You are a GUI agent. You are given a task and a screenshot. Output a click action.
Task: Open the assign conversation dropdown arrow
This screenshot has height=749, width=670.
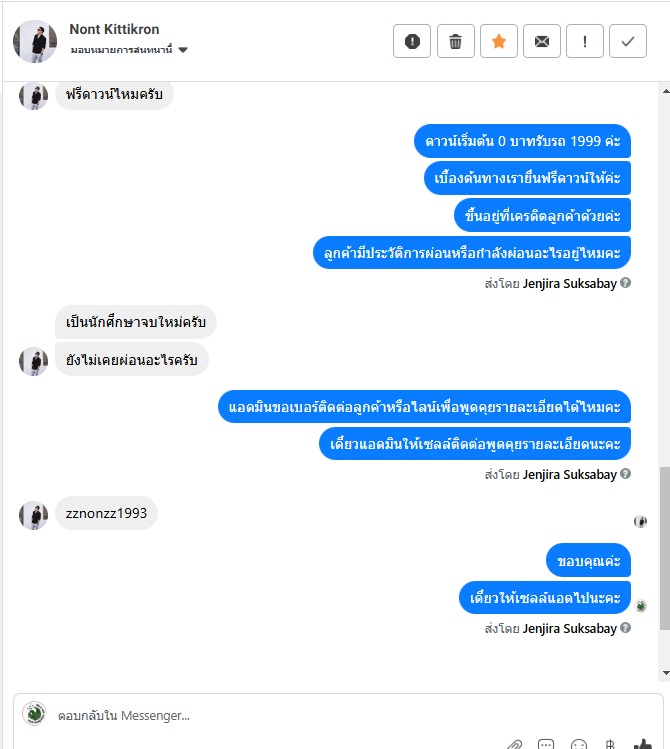(x=183, y=50)
